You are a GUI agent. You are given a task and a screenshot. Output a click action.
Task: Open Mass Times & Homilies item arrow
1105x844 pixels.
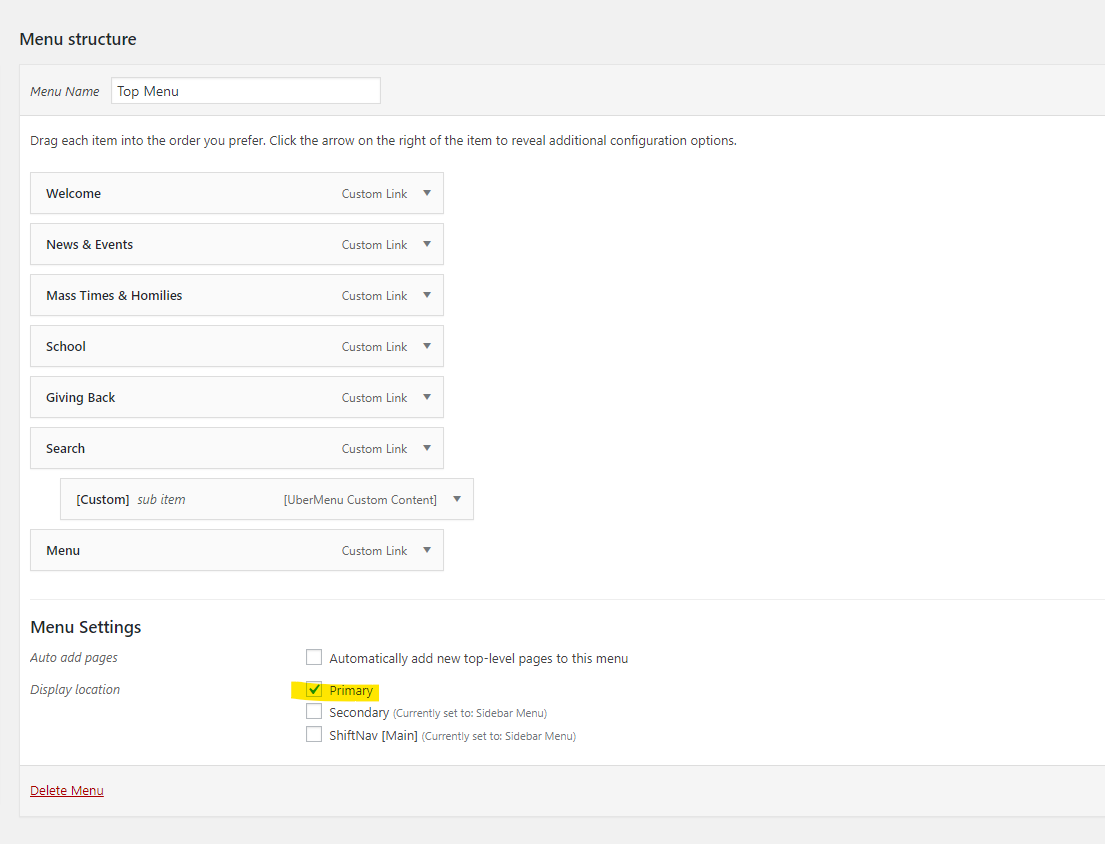pos(427,295)
